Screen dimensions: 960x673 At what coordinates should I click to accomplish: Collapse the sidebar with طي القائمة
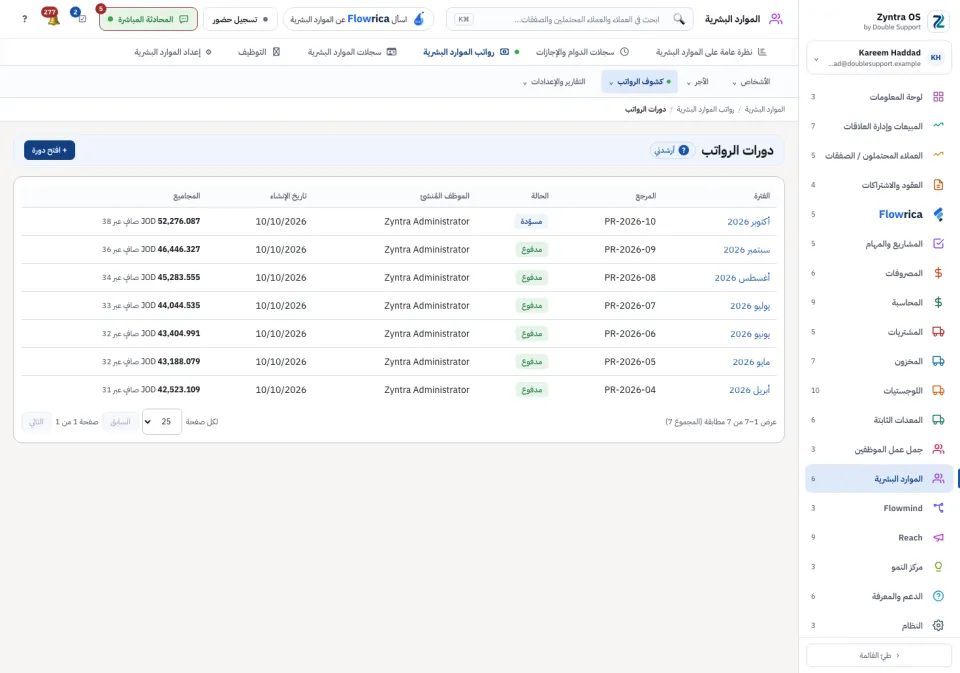click(879, 655)
